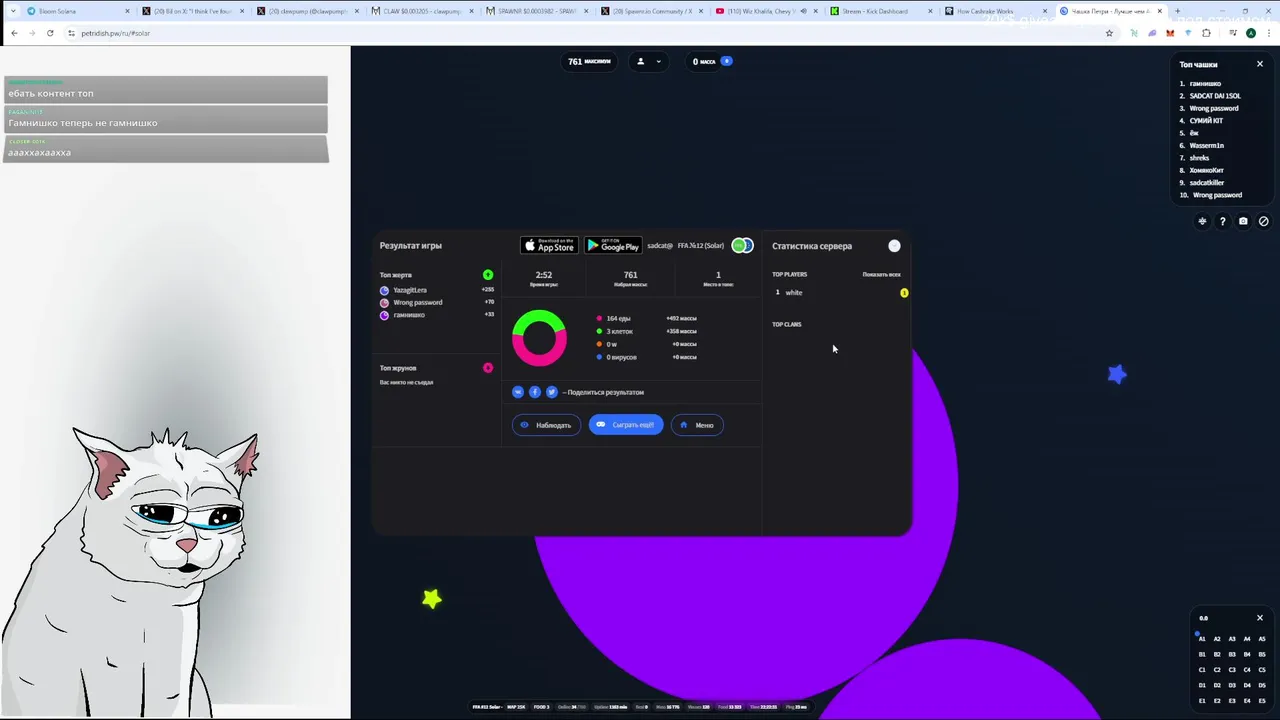The image size is (1280, 720).
Task: Click the Сыграть ещё play again button
Action: point(626,425)
